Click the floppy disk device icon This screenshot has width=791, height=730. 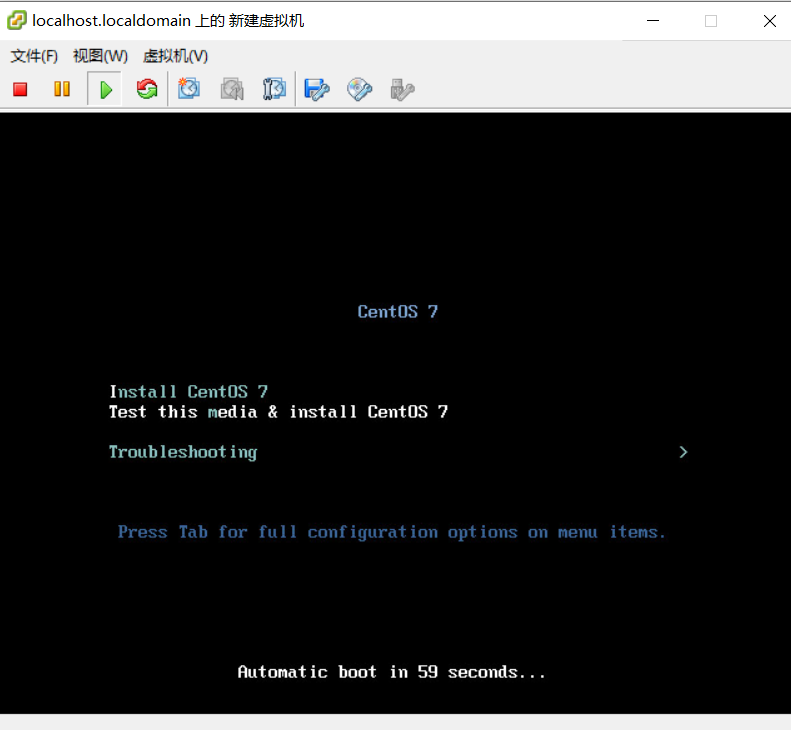(317, 90)
